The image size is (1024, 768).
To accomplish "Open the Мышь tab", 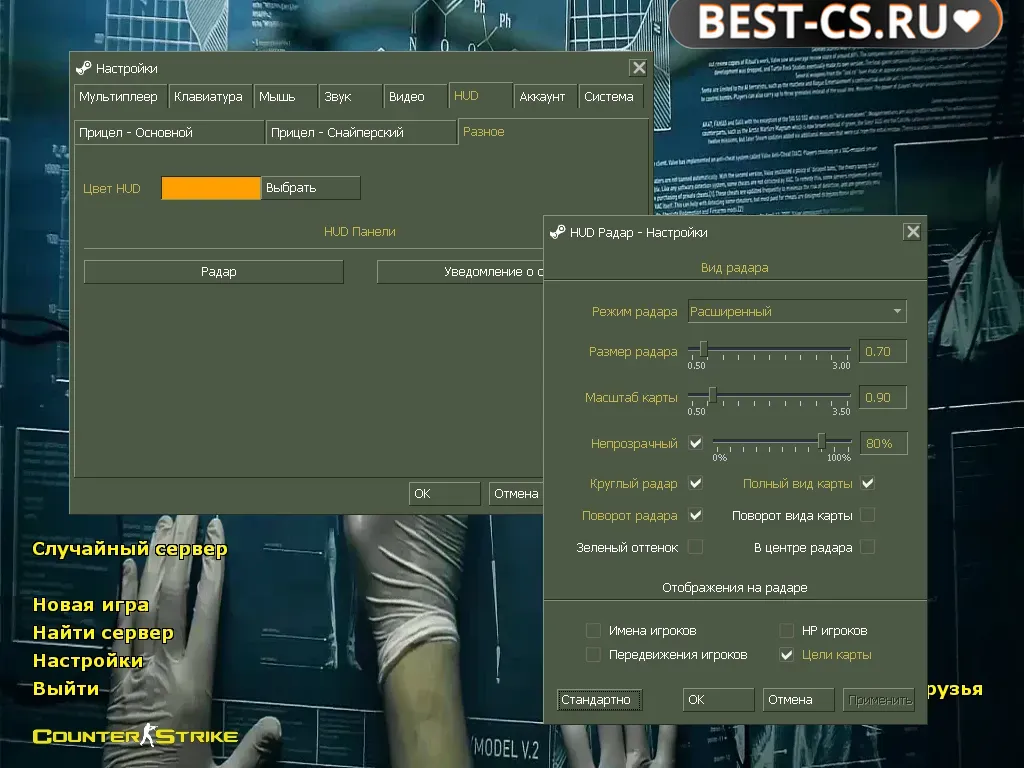I will point(285,97).
